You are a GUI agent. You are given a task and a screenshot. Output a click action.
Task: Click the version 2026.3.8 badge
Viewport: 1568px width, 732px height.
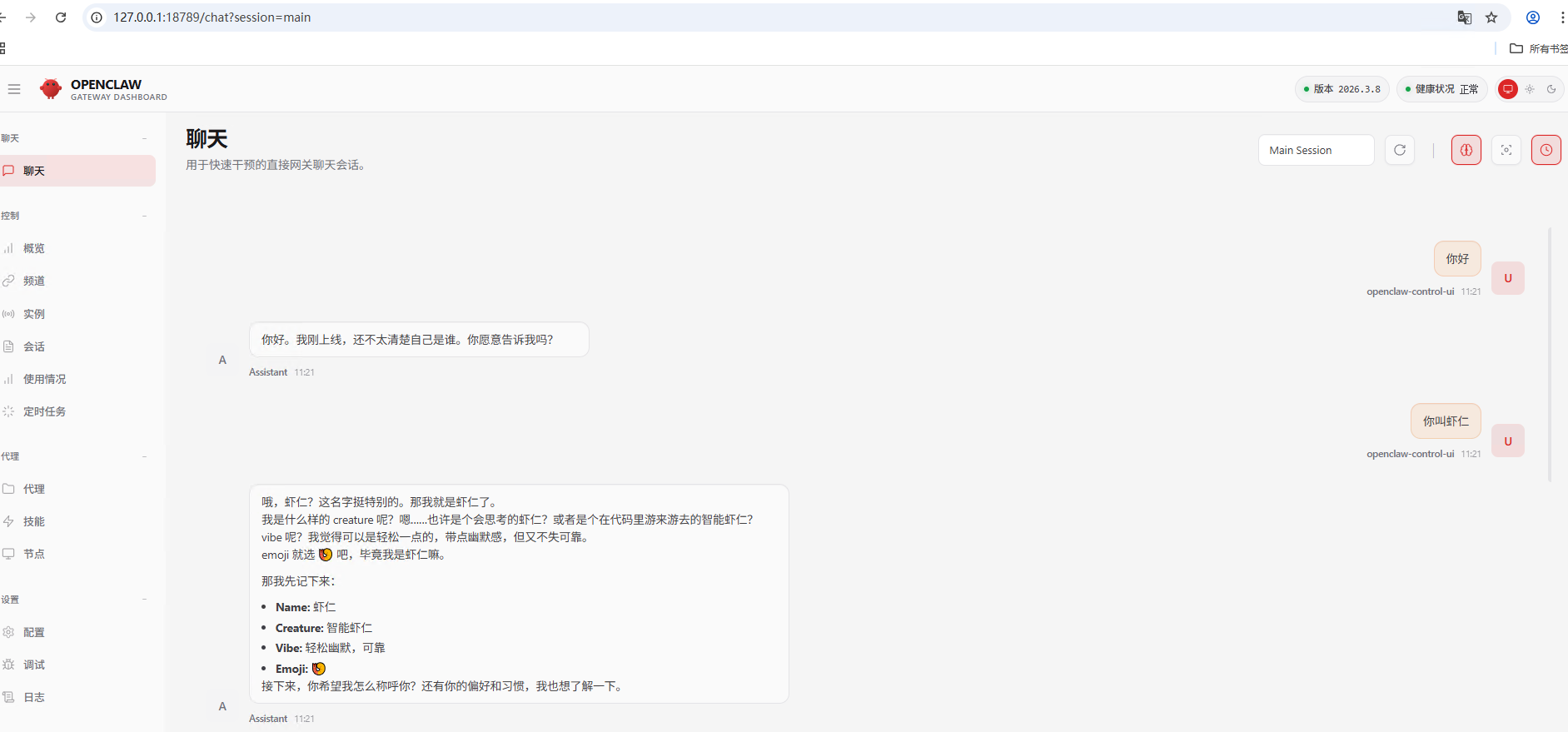(1342, 89)
